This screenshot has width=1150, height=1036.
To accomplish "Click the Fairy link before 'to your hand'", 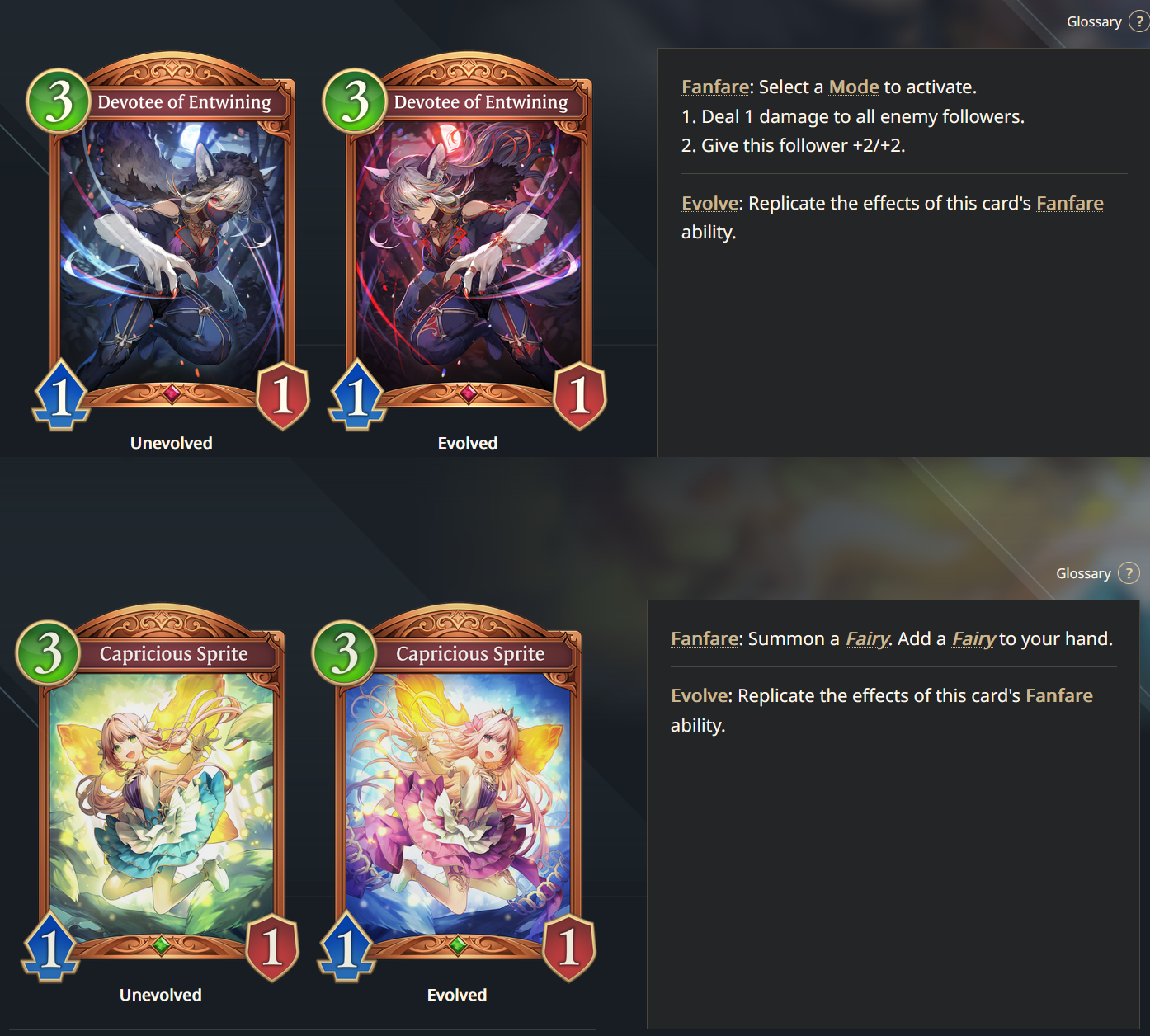I will point(973,638).
